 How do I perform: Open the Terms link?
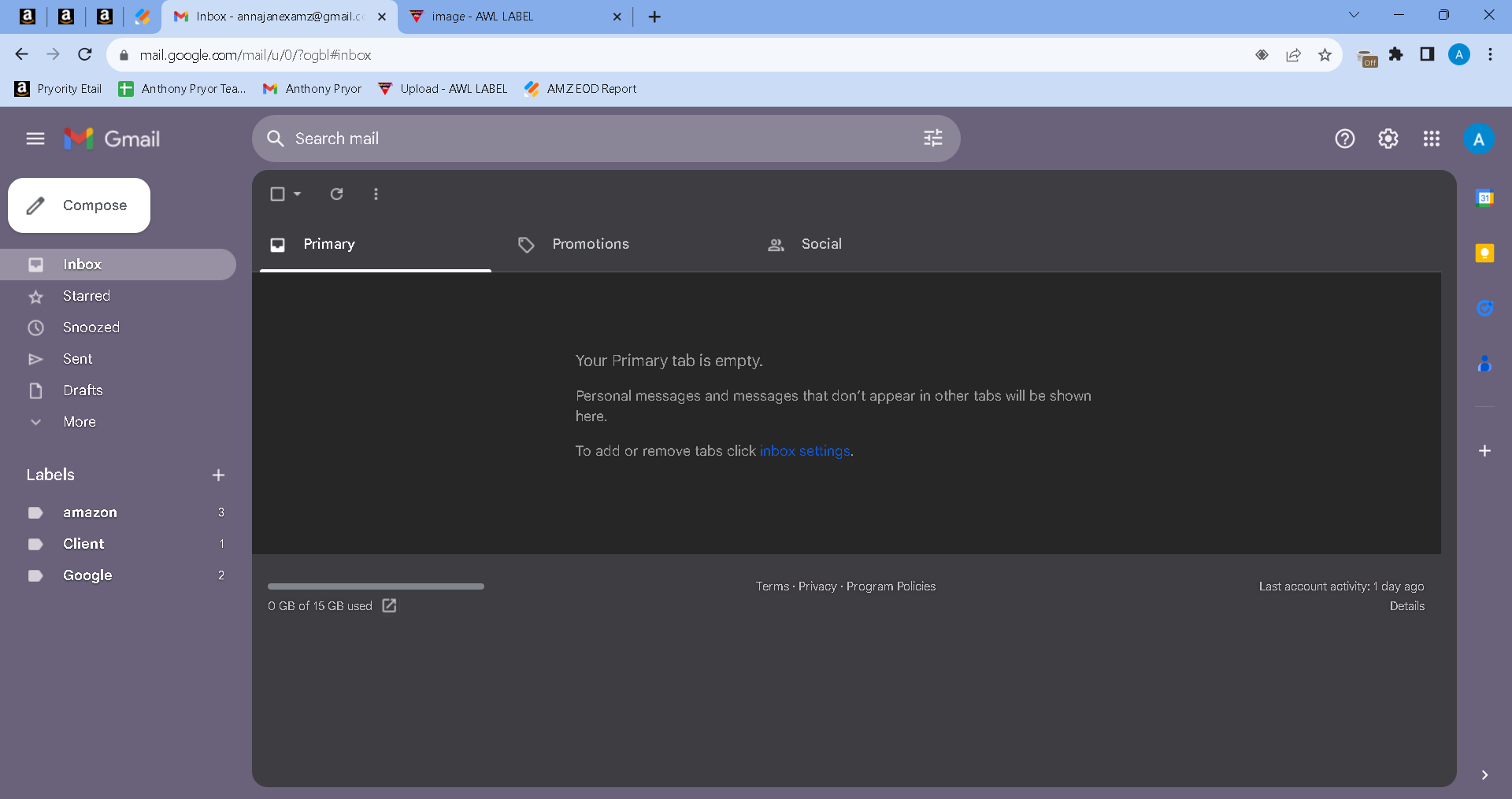[772, 586]
